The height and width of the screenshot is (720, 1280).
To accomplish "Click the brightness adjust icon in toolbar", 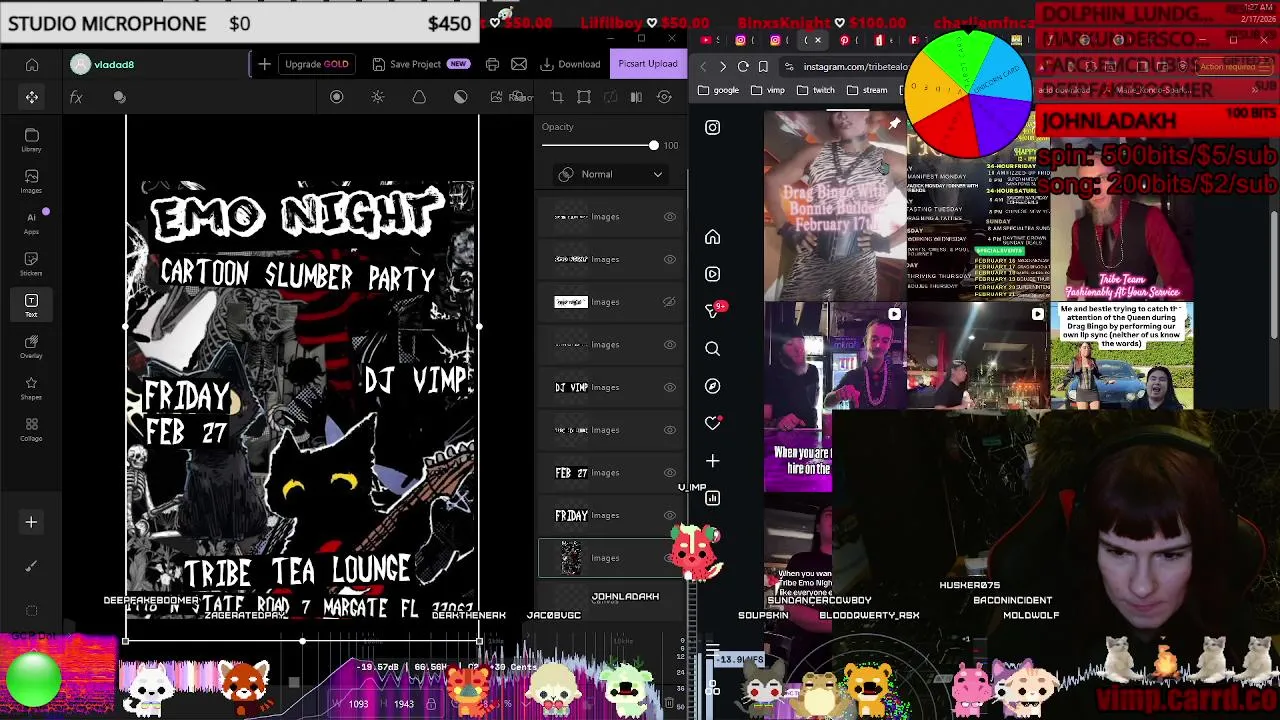I will [378, 97].
